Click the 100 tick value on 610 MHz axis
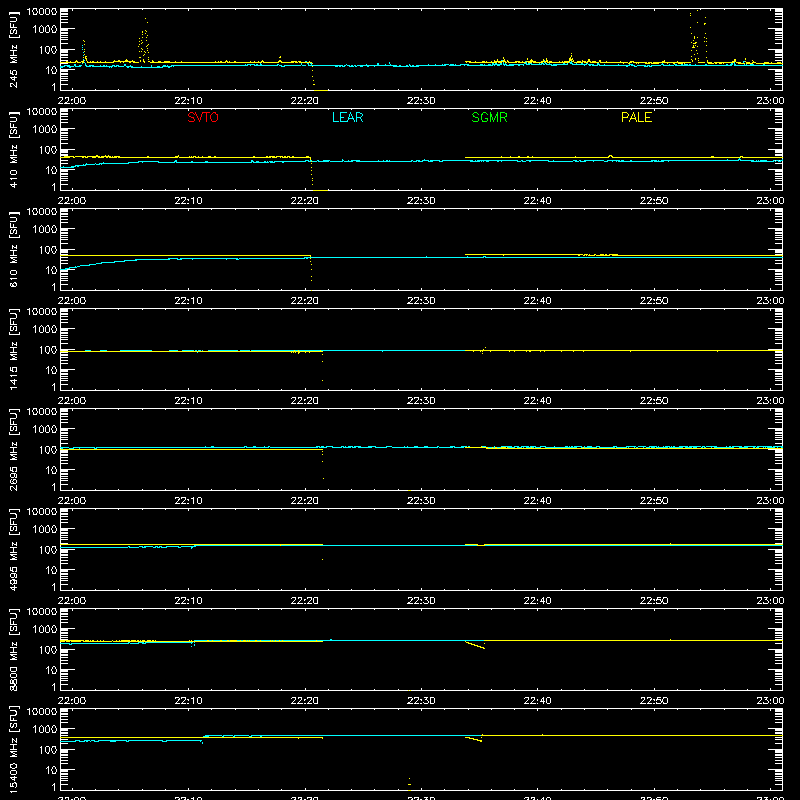 coord(47,250)
